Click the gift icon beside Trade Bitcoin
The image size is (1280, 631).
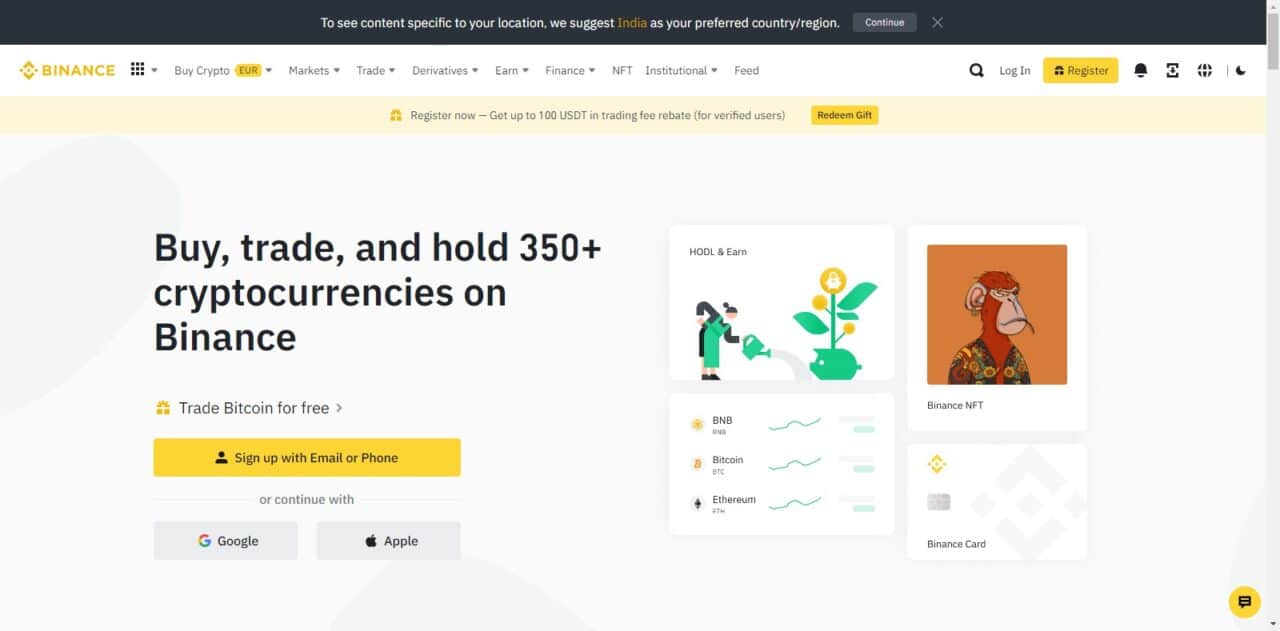click(162, 408)
